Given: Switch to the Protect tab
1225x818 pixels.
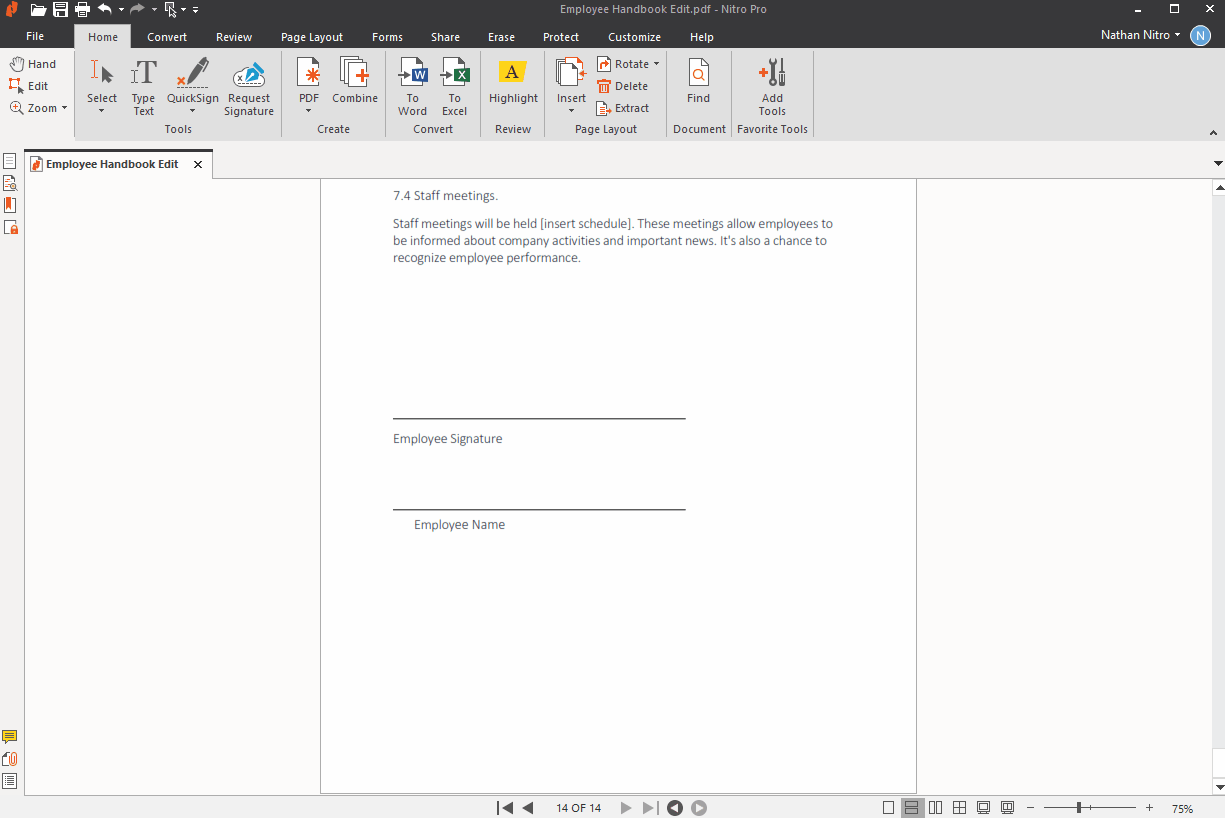Looking at the screenshot, I should [x=561, y=37].
